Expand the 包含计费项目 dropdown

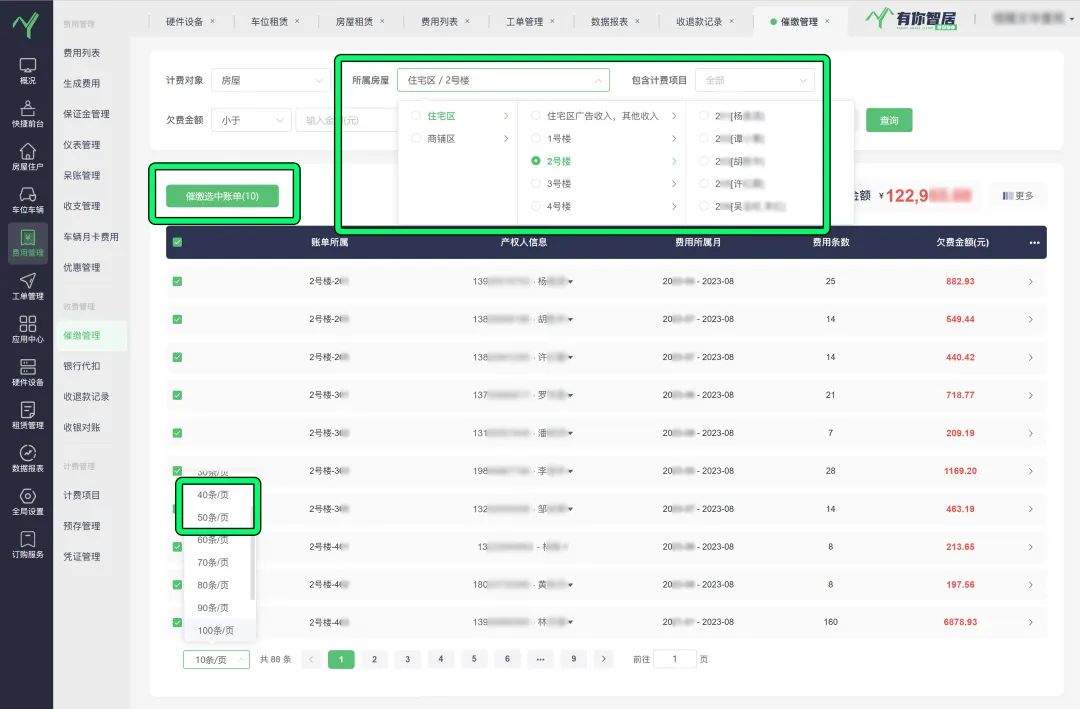[759, 80]
